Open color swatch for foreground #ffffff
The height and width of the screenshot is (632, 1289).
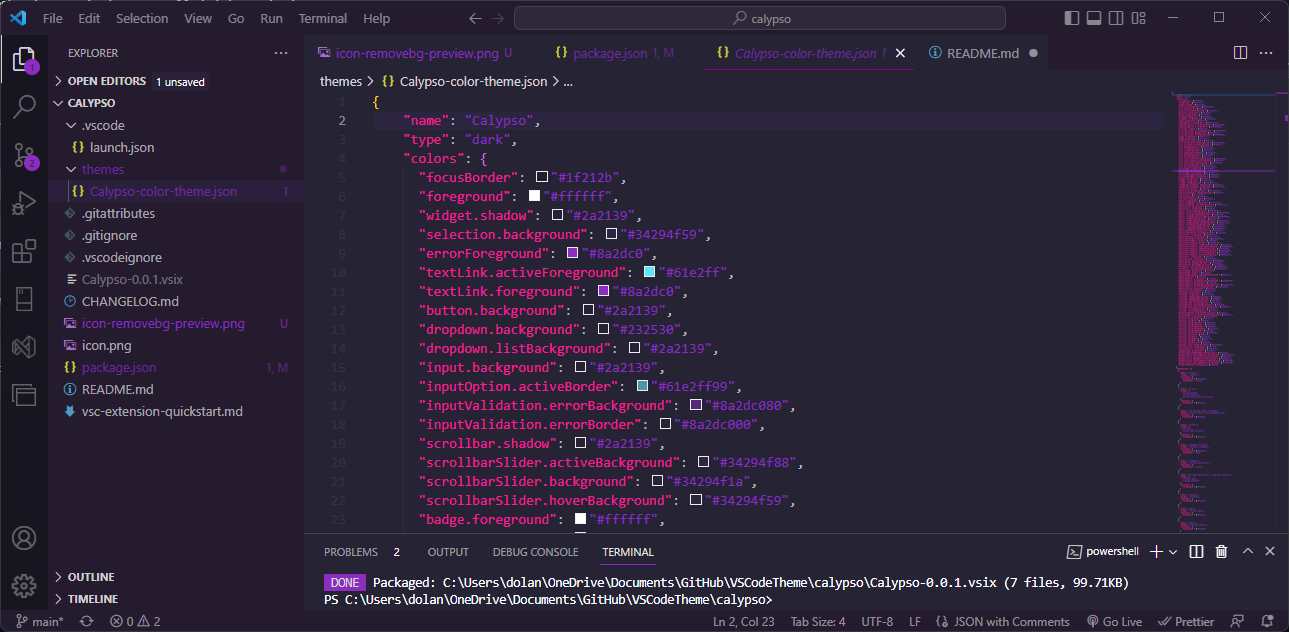point(535,197)
